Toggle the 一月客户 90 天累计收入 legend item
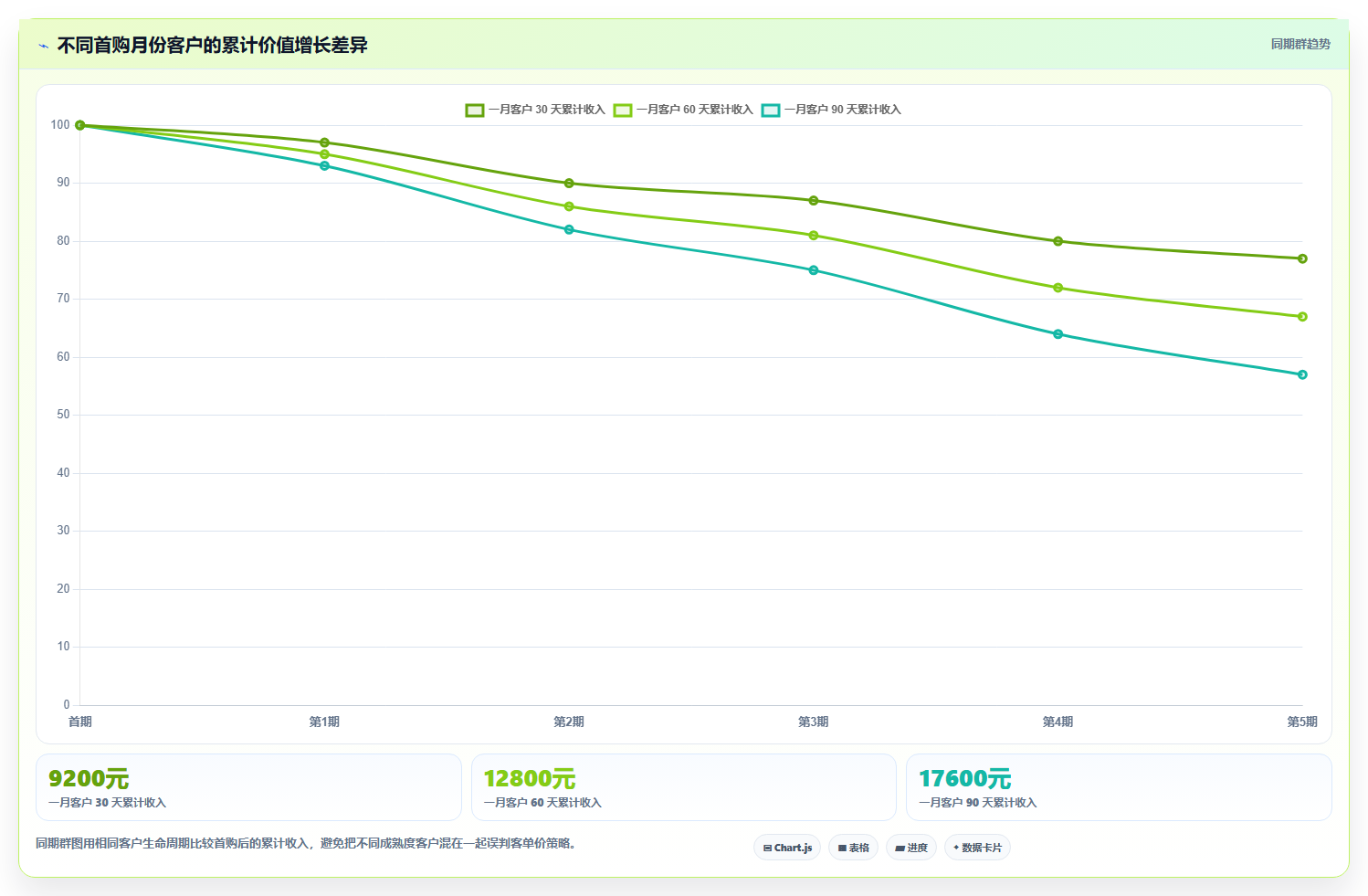1368x896 pixels. [831, 110]
